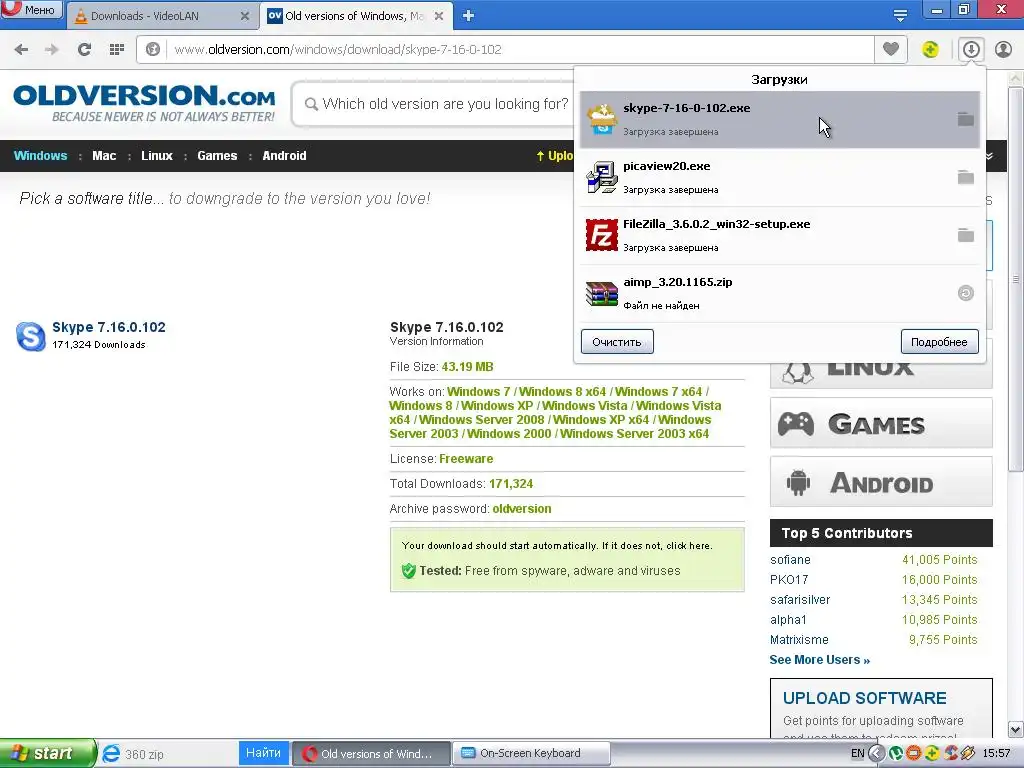Screen dimensions: 1024x768
Task: Click the oldversion.com address field
Action: point(519,50)
